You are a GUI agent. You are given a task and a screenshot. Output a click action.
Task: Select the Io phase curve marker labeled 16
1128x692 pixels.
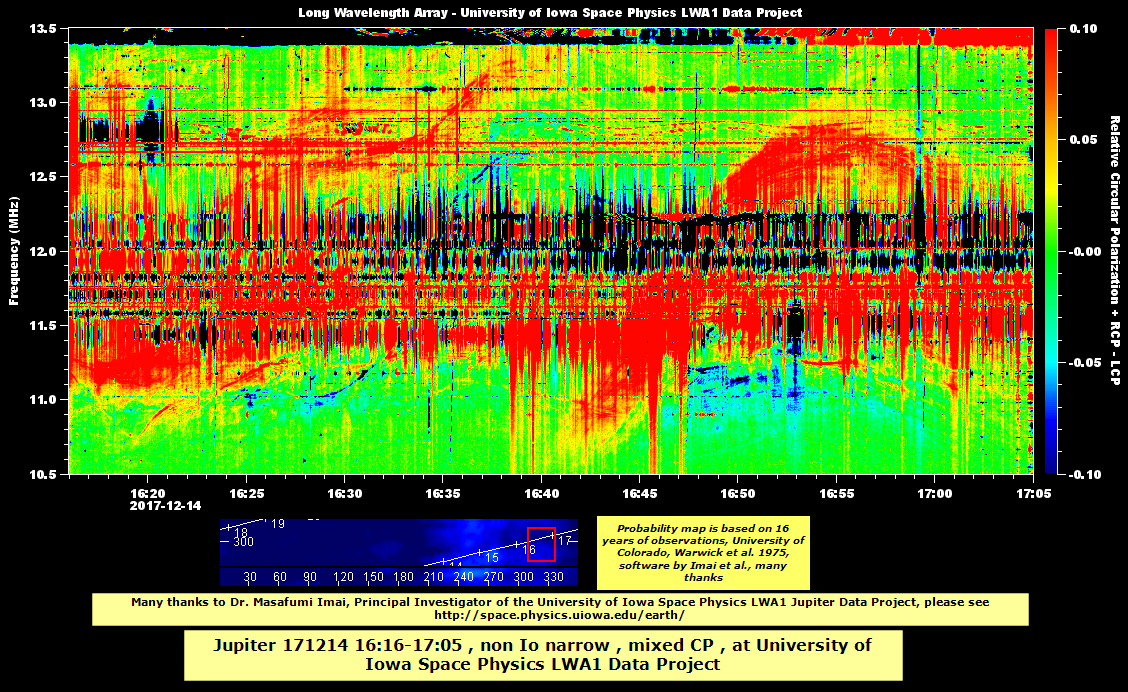click(x=531, y=549)
